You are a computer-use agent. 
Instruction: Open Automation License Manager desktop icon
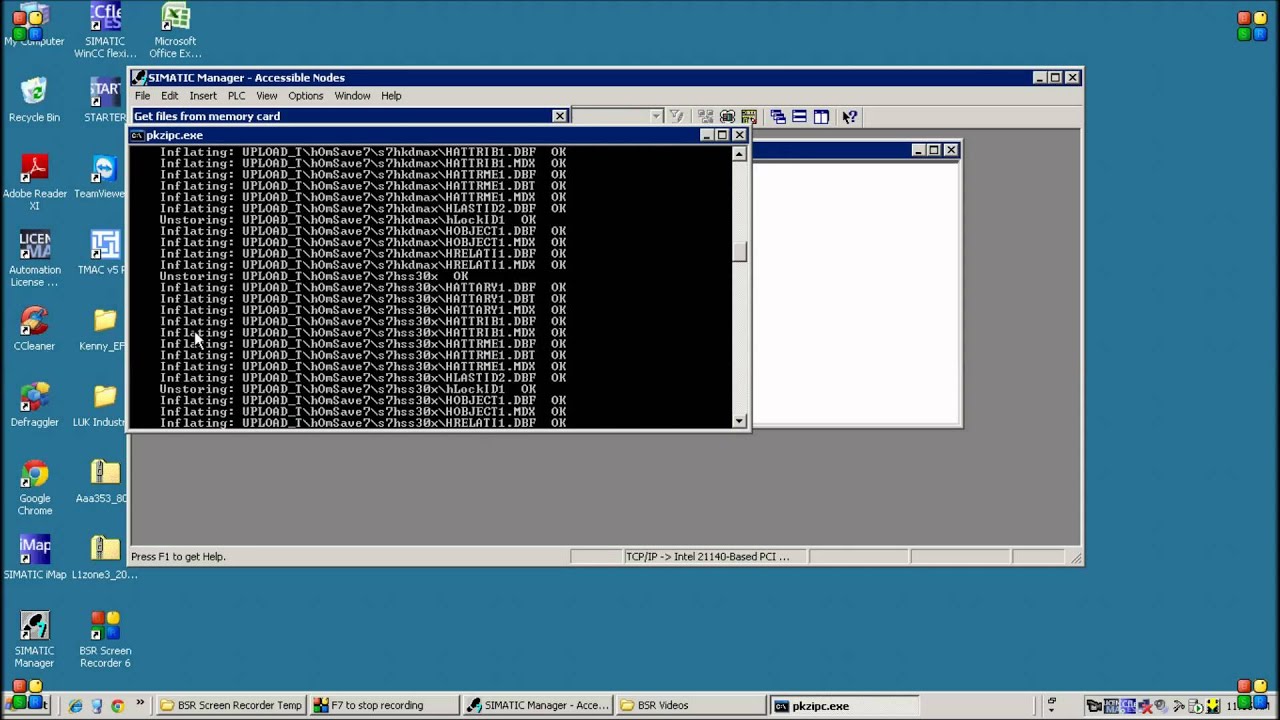pos(34,258)
